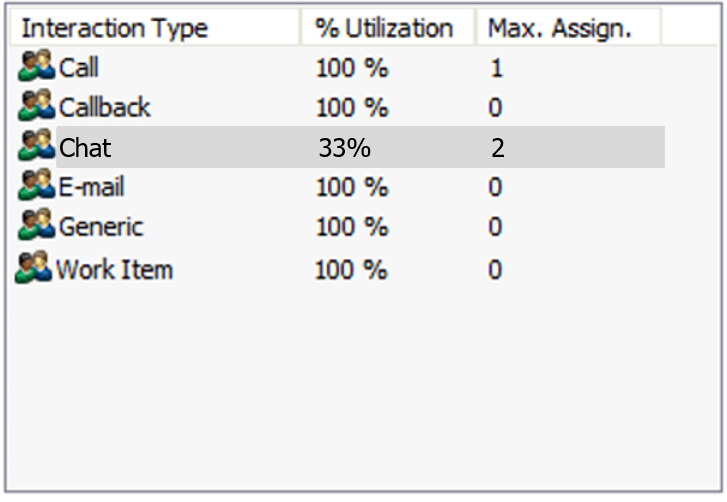Image resolution: width=727 pixels, height=502 pixels.
Task: Click the Work Item row icon
Action: (33, 268)
